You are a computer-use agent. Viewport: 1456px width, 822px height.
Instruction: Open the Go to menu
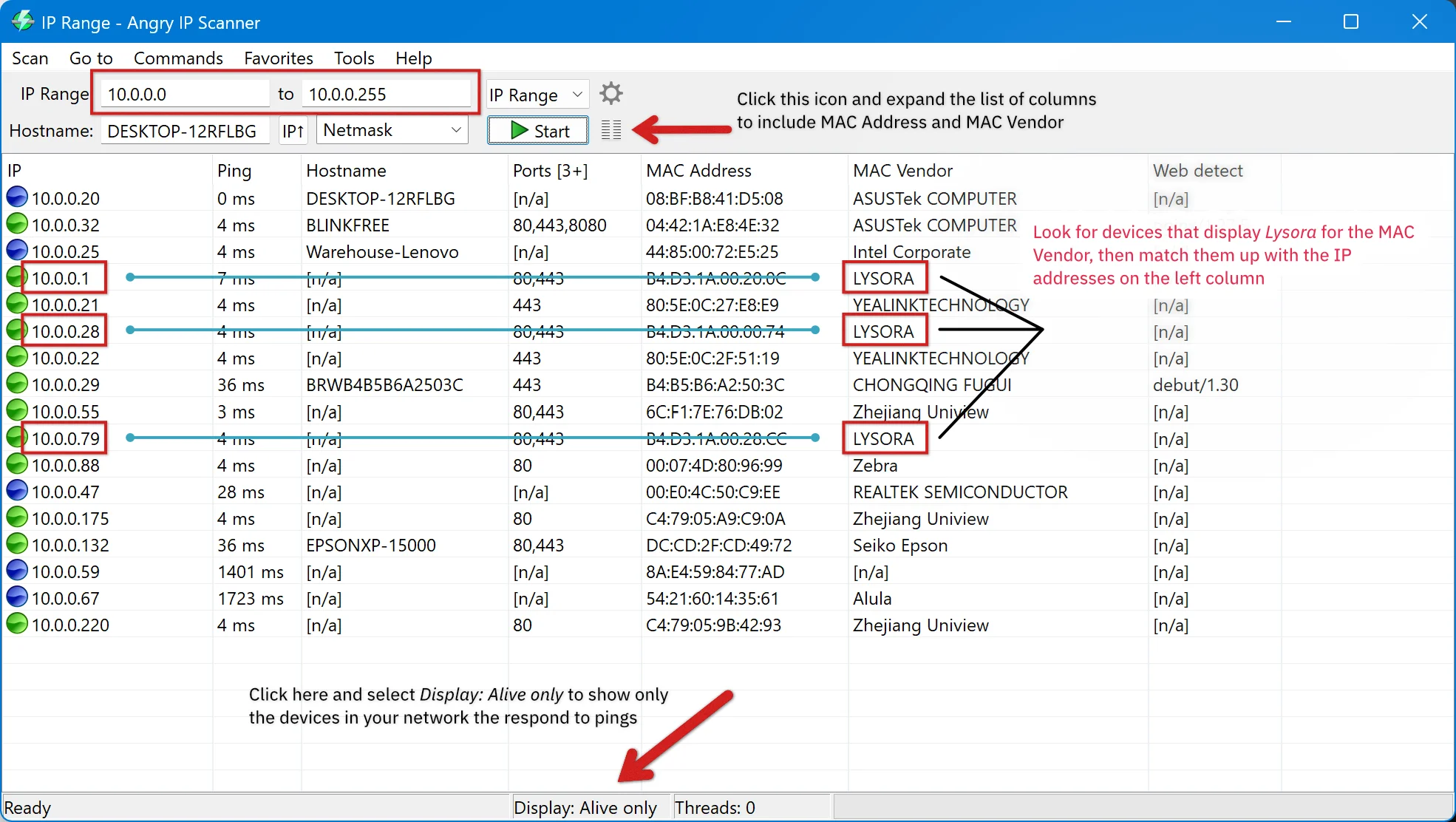tap(91, 58)
